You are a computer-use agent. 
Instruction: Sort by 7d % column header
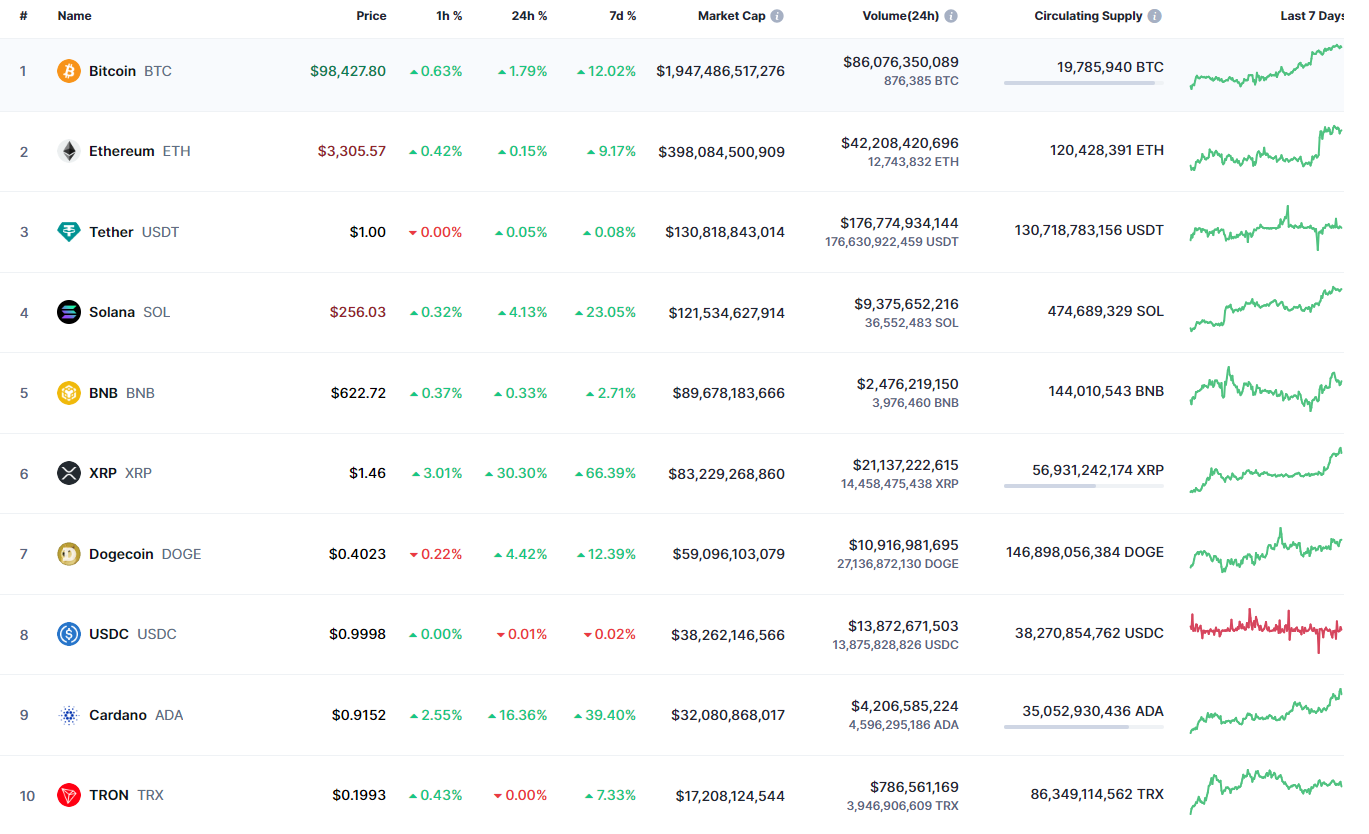[622, 16]
